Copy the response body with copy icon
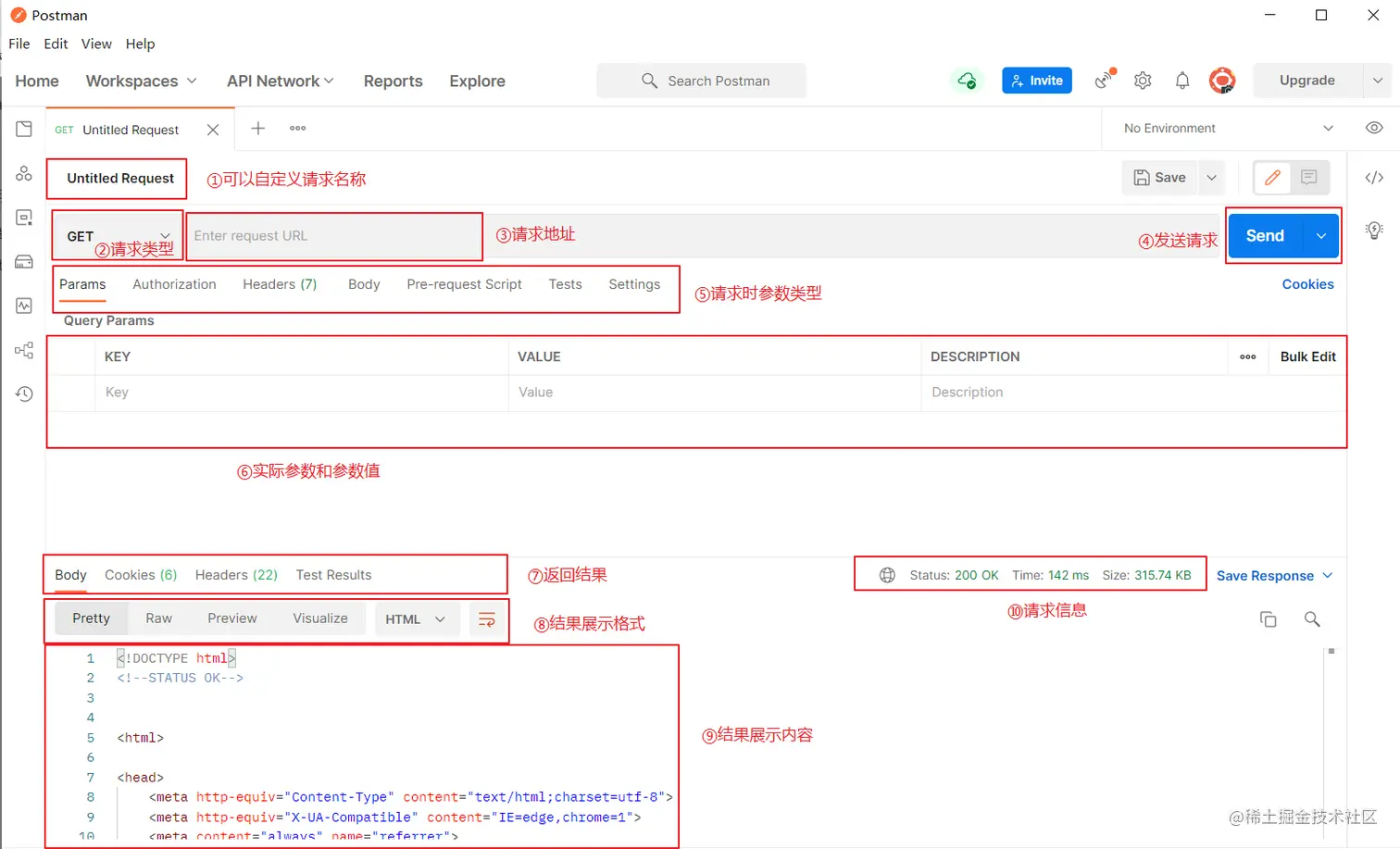This screenshot has width=1400, height=849. point(1269,619)
